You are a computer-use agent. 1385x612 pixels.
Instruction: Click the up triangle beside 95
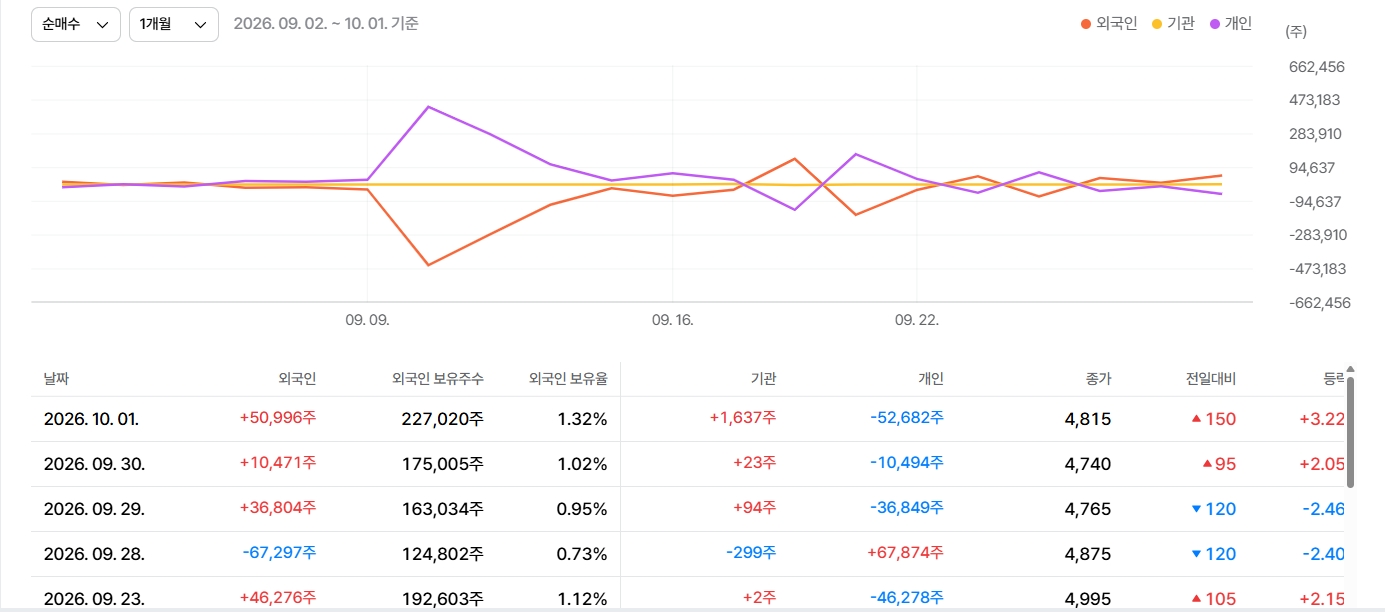(1207, 464)
